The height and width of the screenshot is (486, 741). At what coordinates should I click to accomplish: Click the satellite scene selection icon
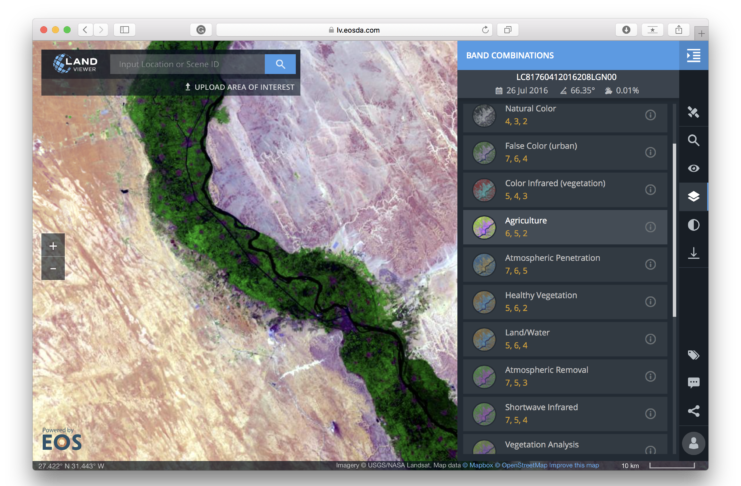click(x=693, y=112)
